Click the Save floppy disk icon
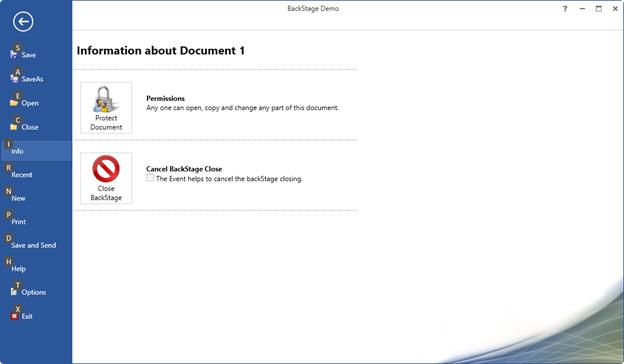This screenshot has height=364, width=624. (14, 55)
